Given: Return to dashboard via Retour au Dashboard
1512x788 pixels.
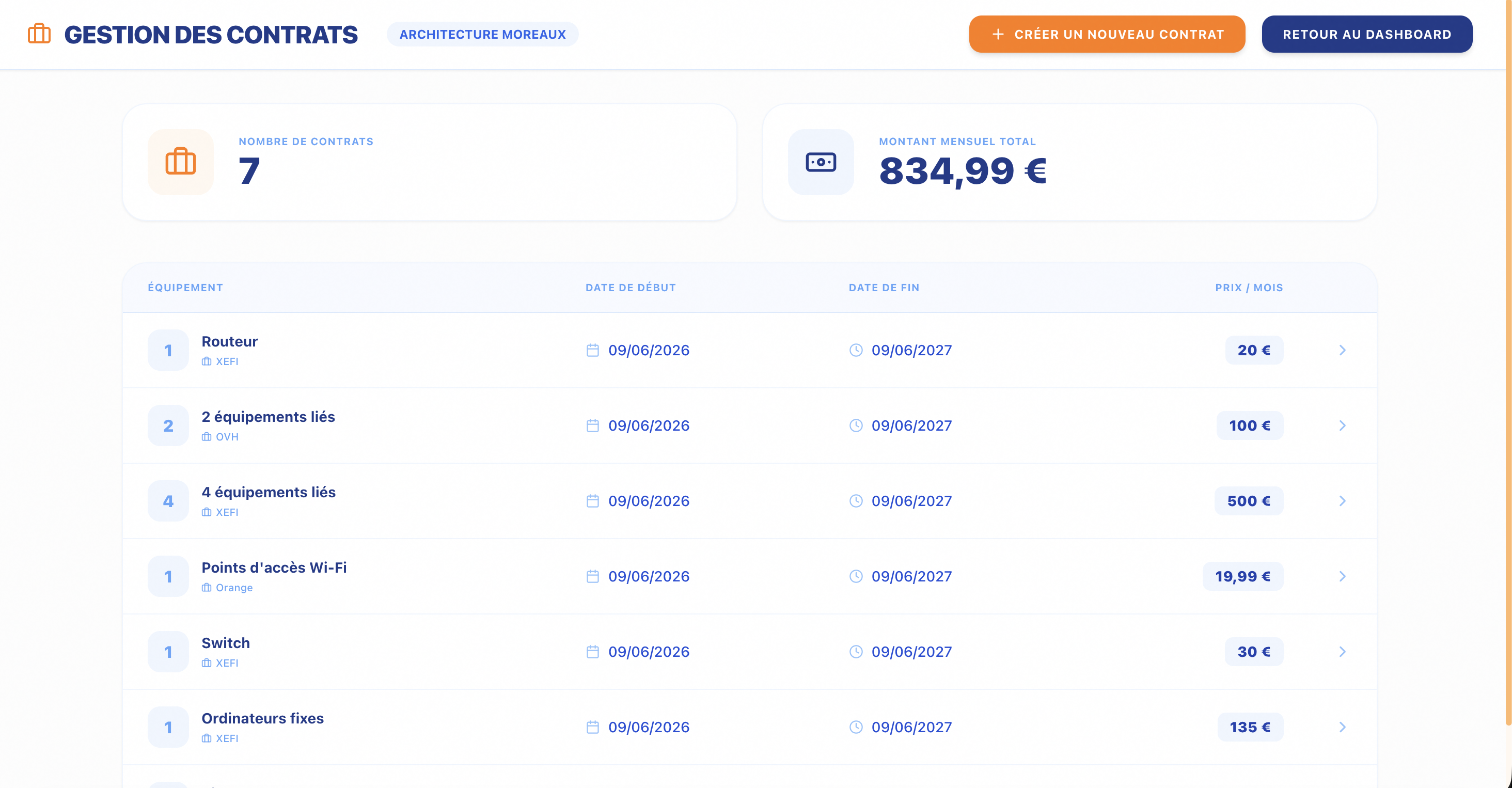Looking at the screenshot, I should click(1366, 34).
